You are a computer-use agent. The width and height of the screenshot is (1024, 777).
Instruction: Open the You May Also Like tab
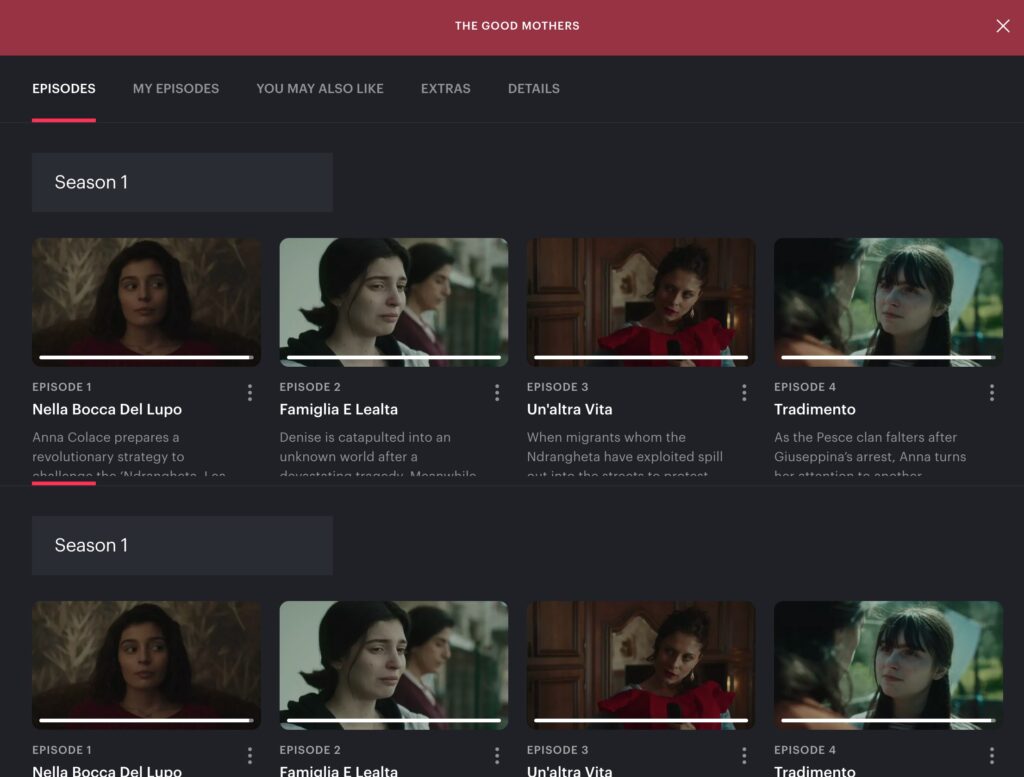(x=320, y=89)
